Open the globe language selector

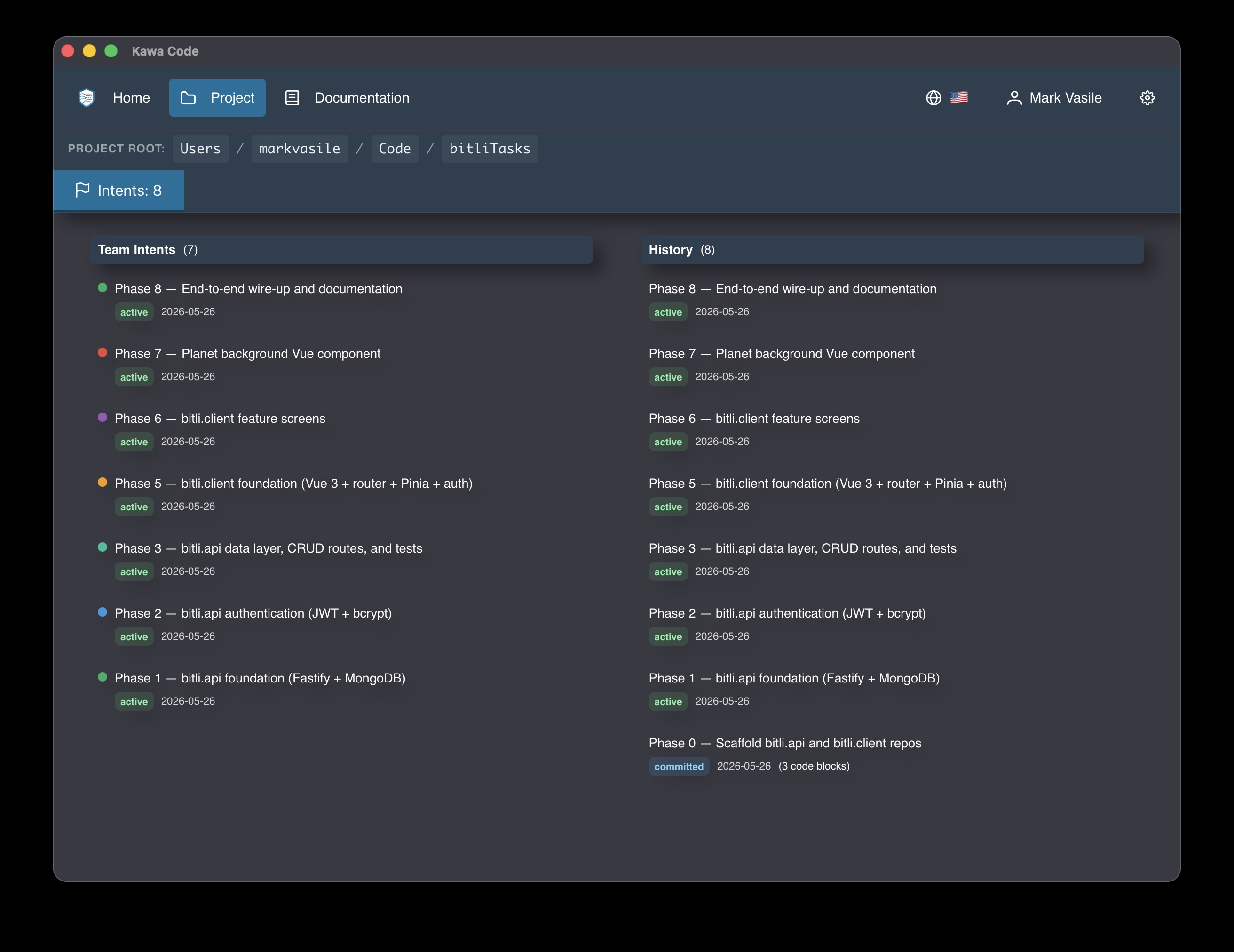(933, 98)
